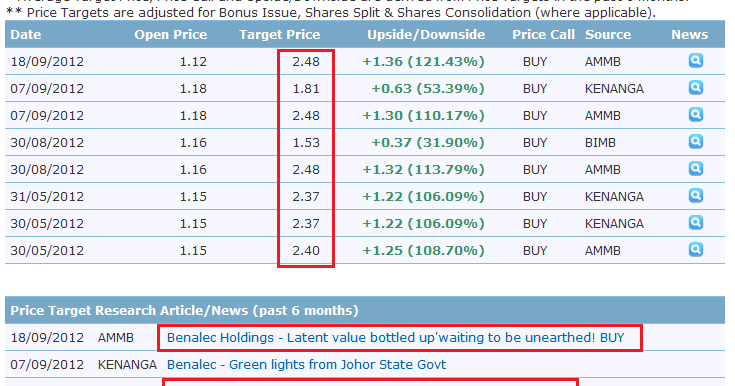Screen dimensions: 735x386
Task: Open news icon for 07/09/2012 KENANGA row
Action: click(x=696, y=87)
